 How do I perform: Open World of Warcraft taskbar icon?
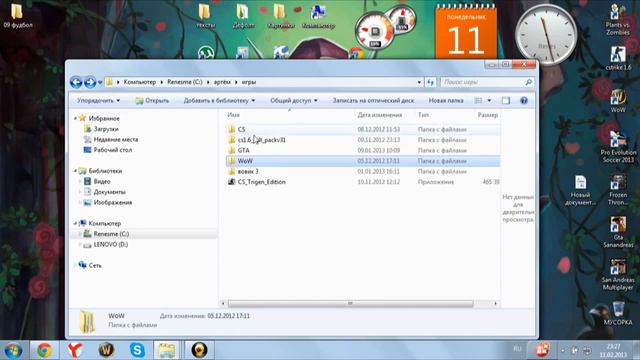106,350
